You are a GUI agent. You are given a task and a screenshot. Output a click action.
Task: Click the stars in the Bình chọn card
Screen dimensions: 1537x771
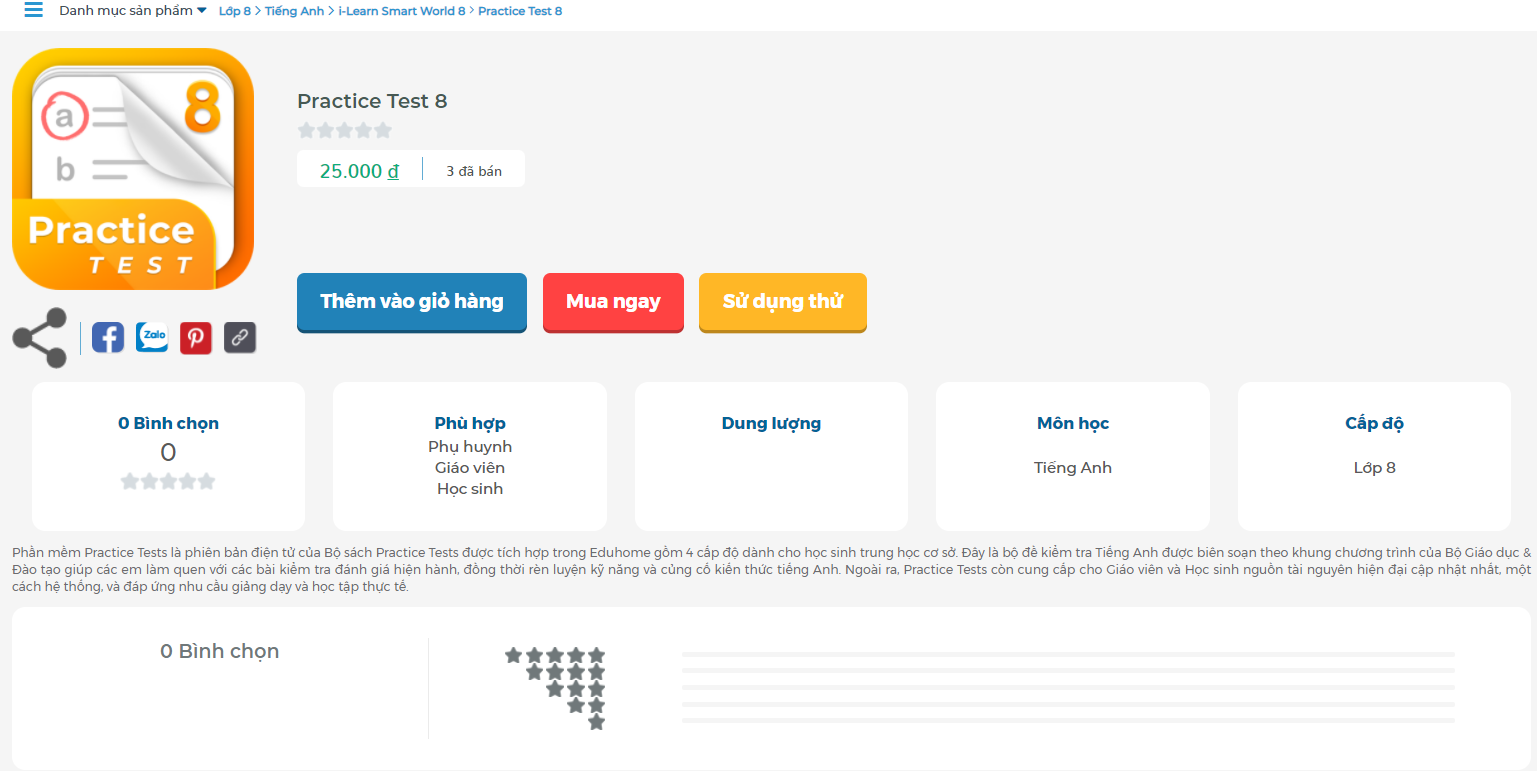[168, 482]
